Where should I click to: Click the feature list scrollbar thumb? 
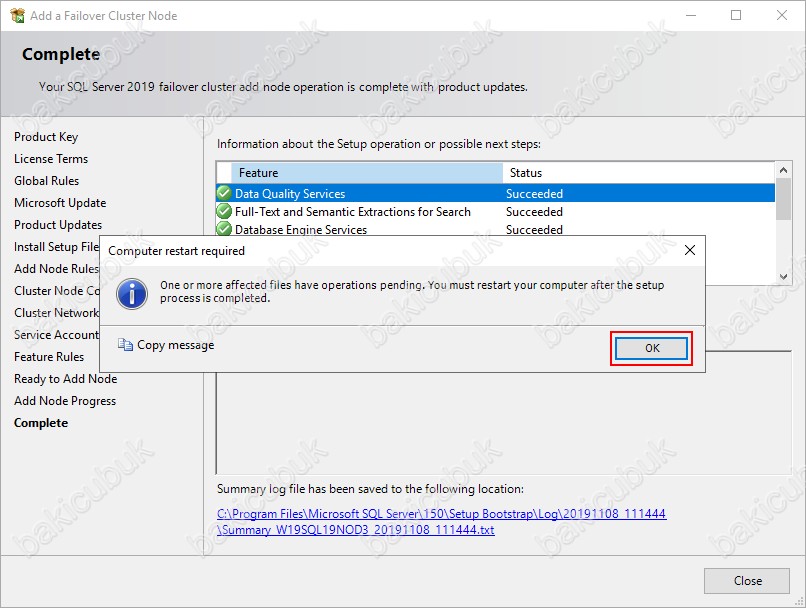pos(783,199)
